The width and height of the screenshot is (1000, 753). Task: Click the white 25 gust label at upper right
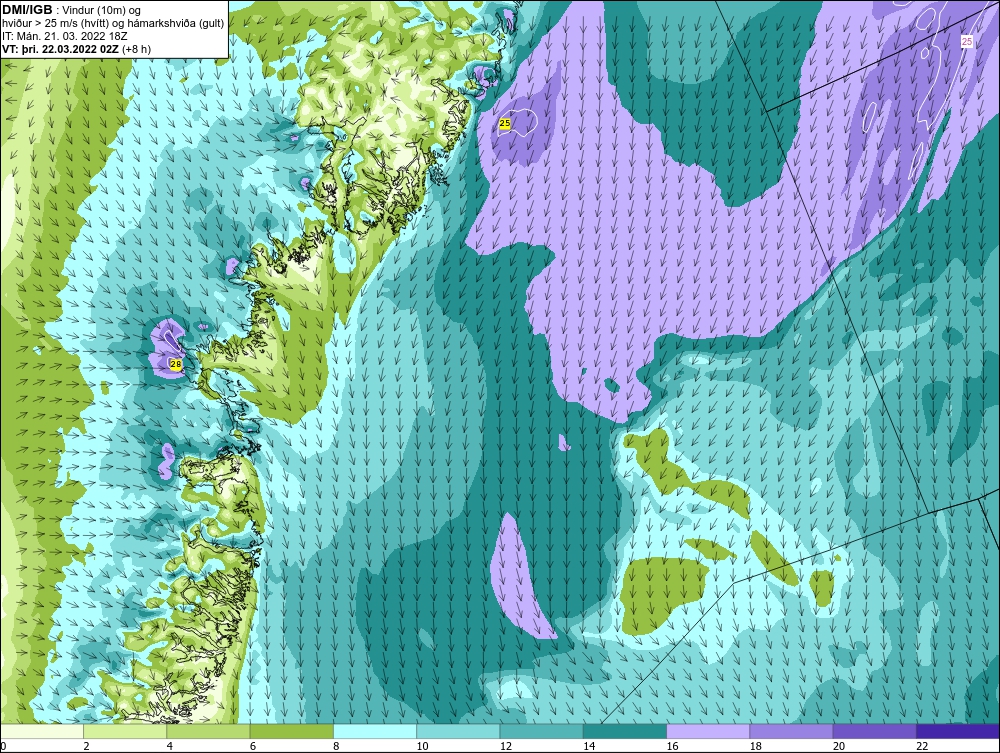pyautogui.click(x=967, y=41)
